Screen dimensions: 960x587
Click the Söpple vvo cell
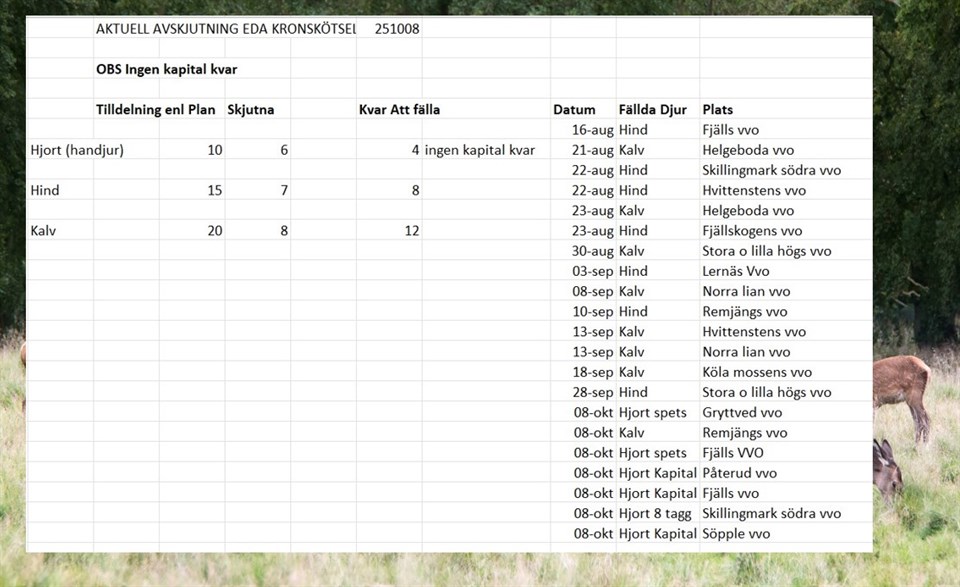coord(736,534)
